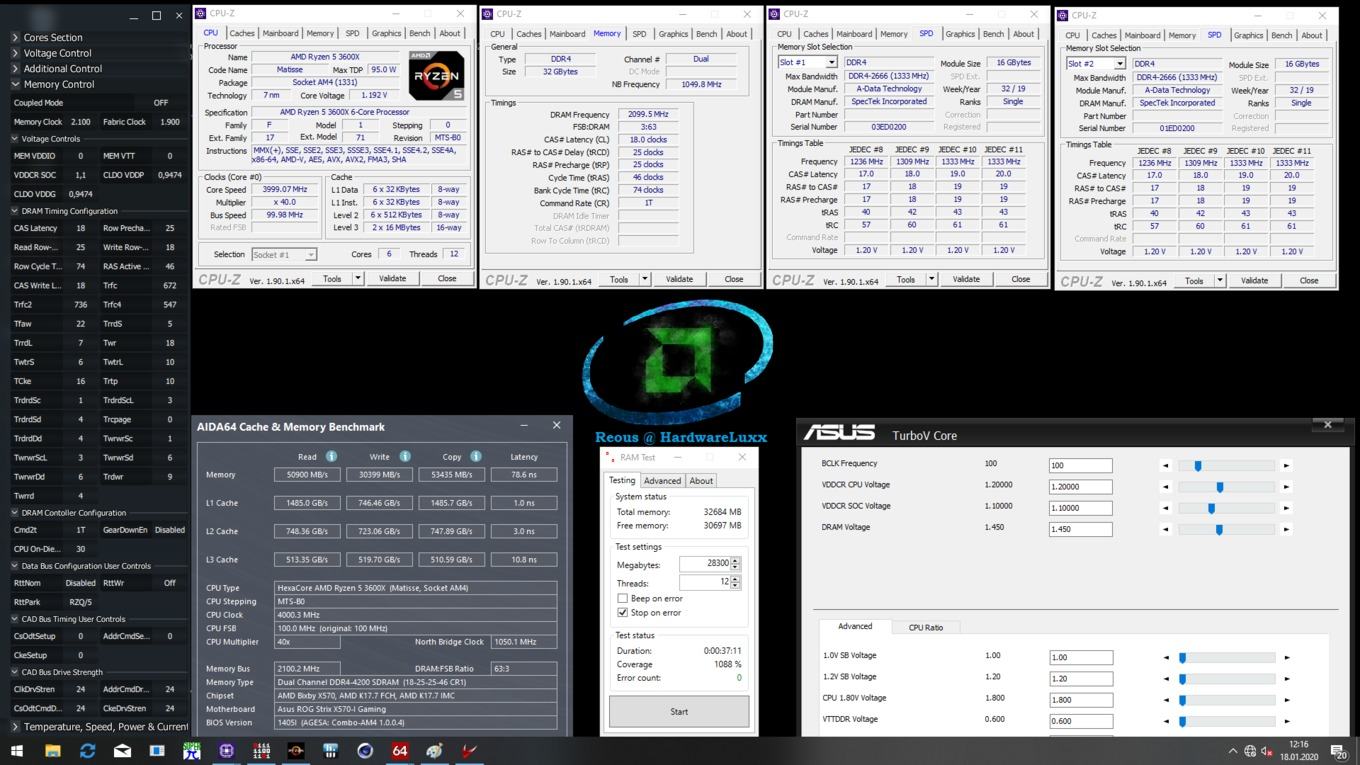1360x765 pixels.
Task: Collapse the CAD Bus Drive Strength group
Action: click(15, 672)
